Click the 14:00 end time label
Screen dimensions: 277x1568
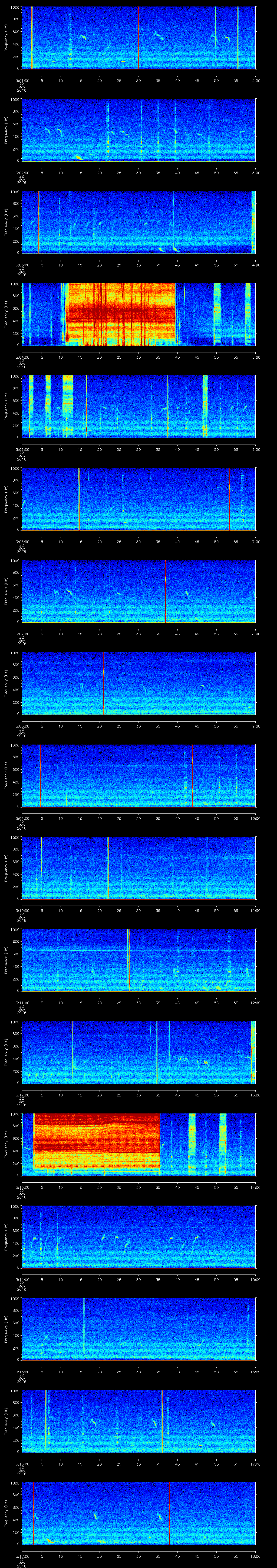click(255, 1187)
